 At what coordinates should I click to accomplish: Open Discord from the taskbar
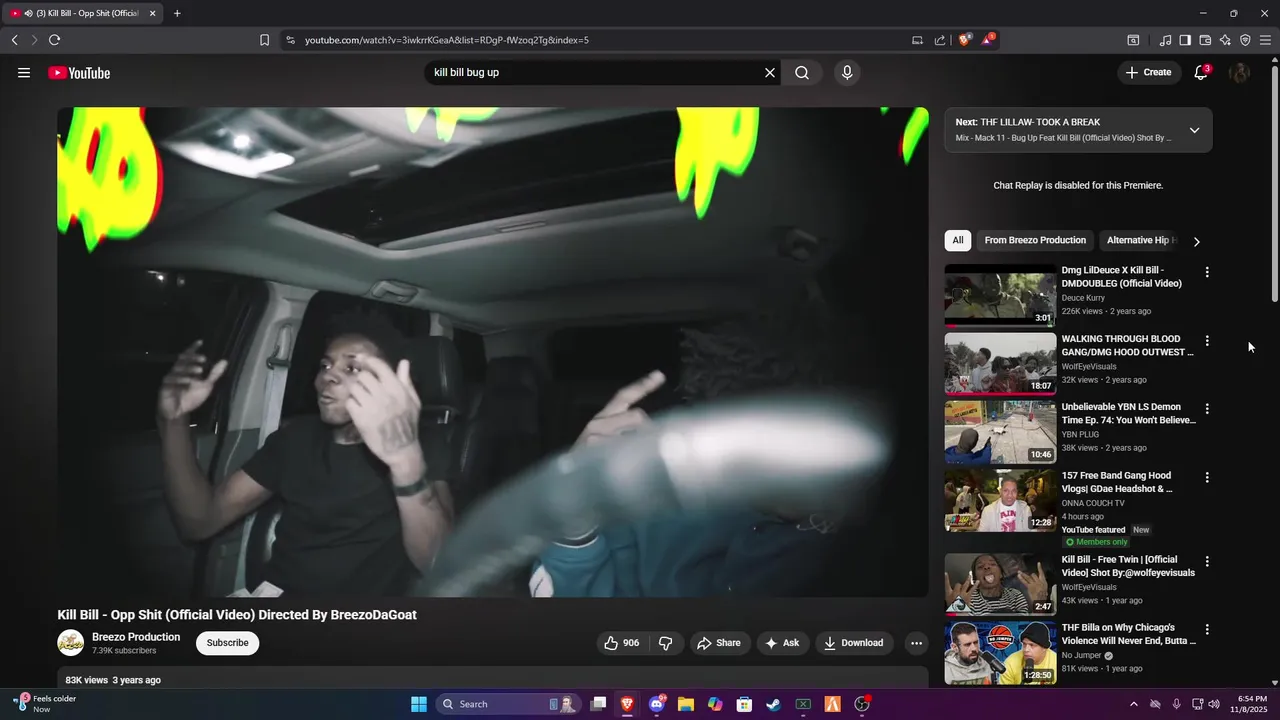pyautogui.click(x=657, y=704)
